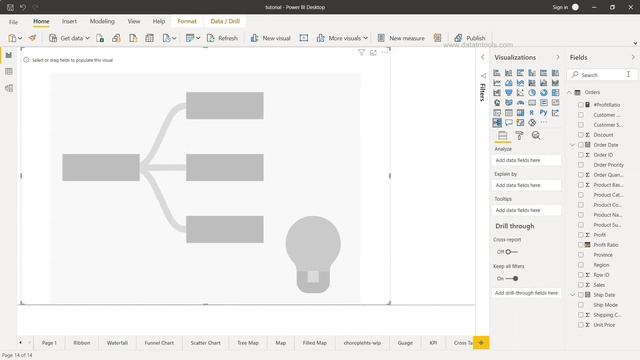Select the R script visual
Viewport: 640px width, 360px height.
tap(532, 113)
